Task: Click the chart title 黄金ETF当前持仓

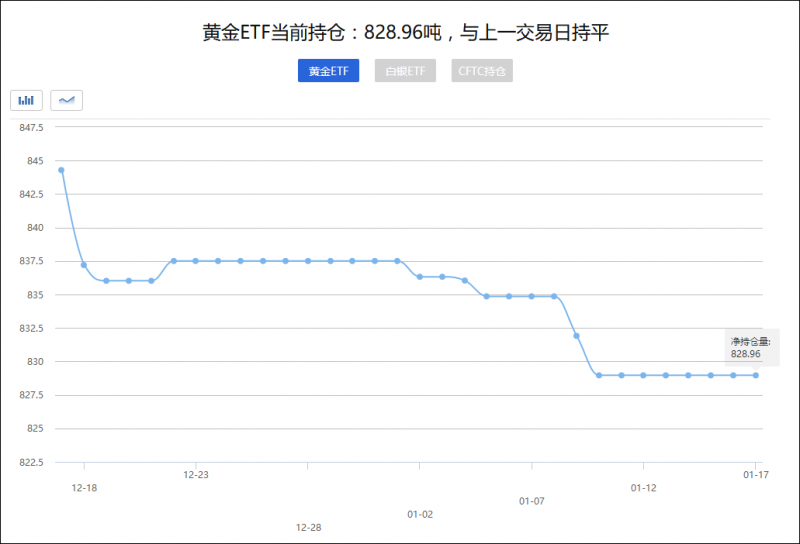Action: (406, 32)
